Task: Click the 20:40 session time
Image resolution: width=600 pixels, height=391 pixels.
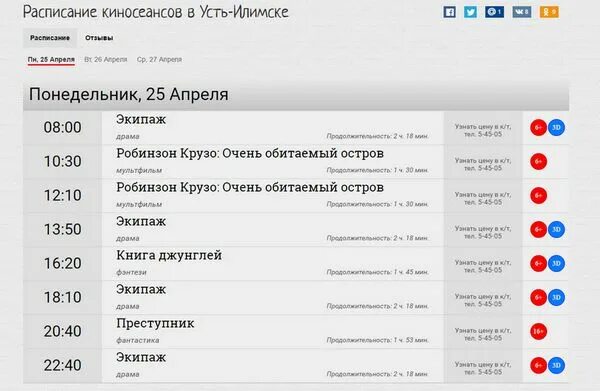Action: pyautogui.click(x=62, y=331)
